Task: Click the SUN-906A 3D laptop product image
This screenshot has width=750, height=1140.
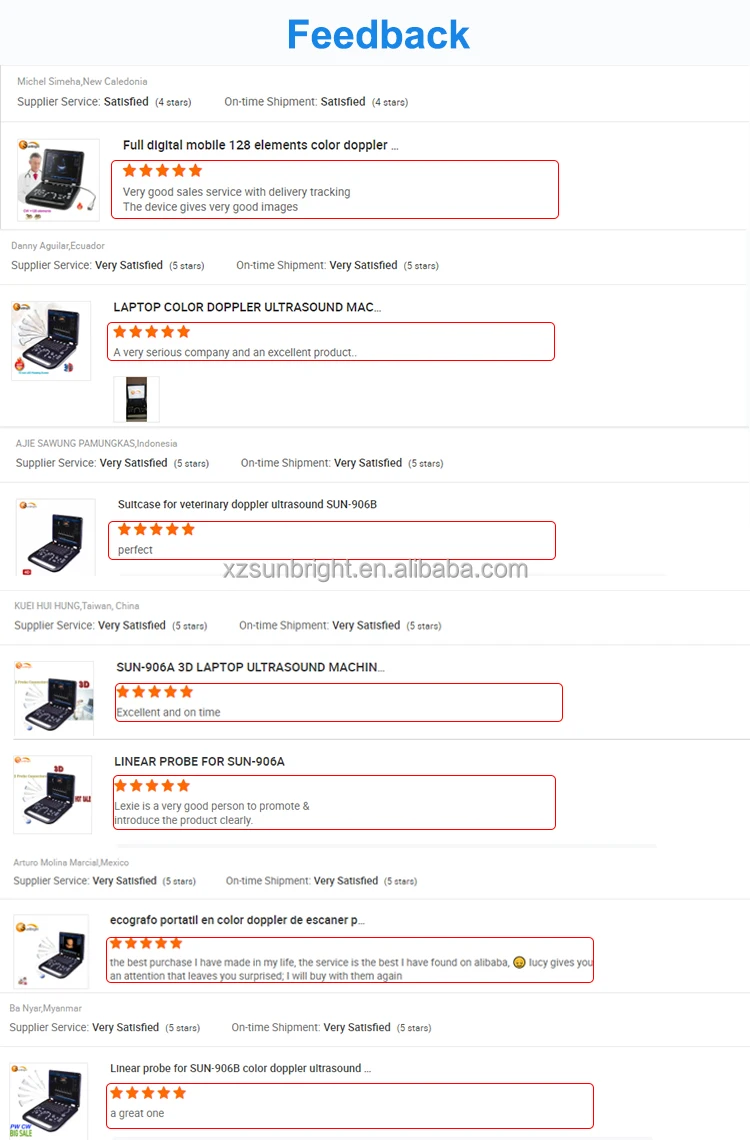Action: point(54,699)
